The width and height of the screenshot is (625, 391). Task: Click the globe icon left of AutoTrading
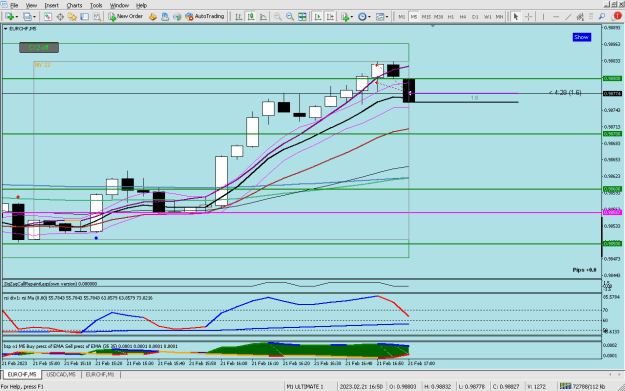177,17
